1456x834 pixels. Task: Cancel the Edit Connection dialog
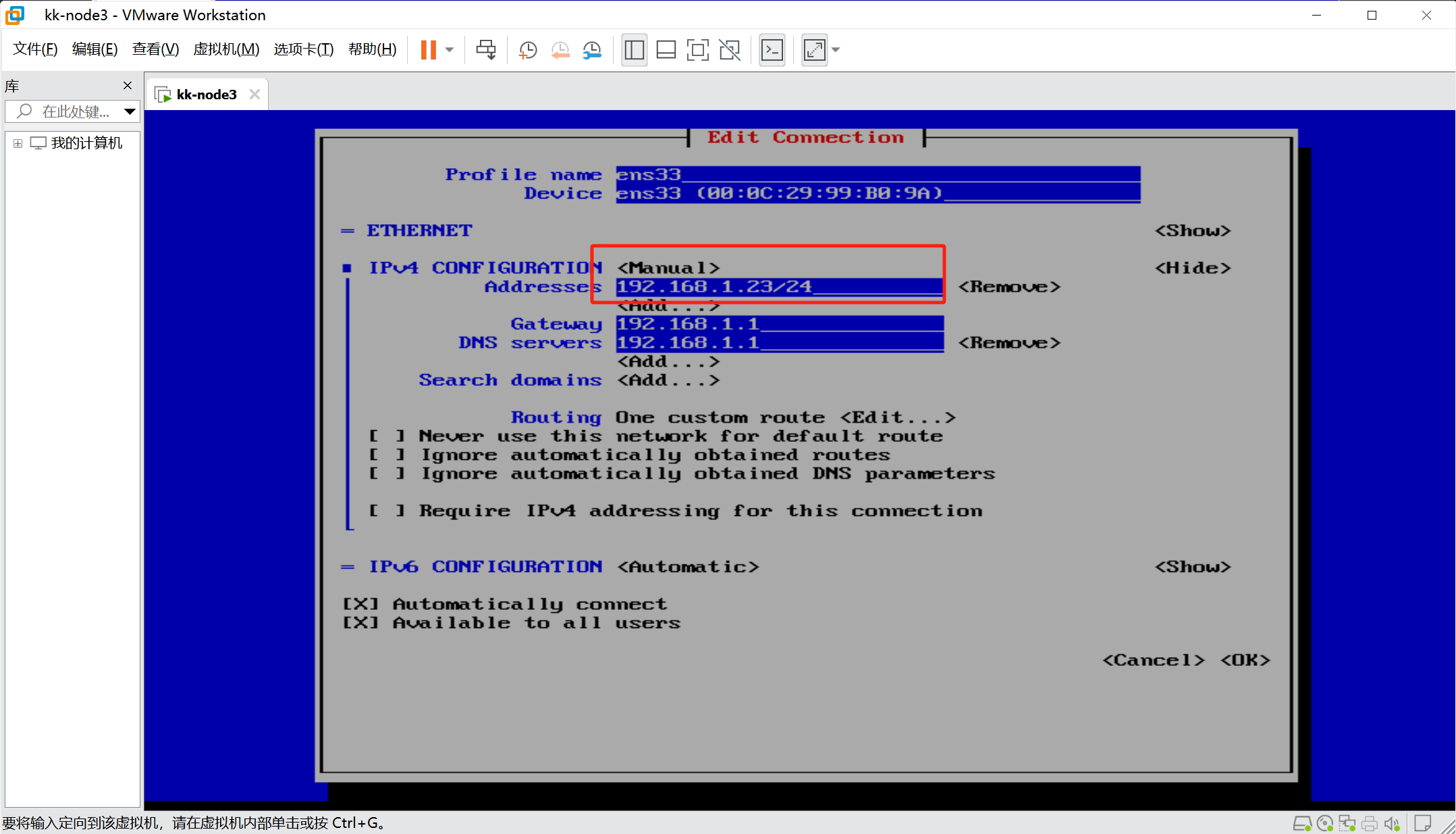pos(1154,660)
